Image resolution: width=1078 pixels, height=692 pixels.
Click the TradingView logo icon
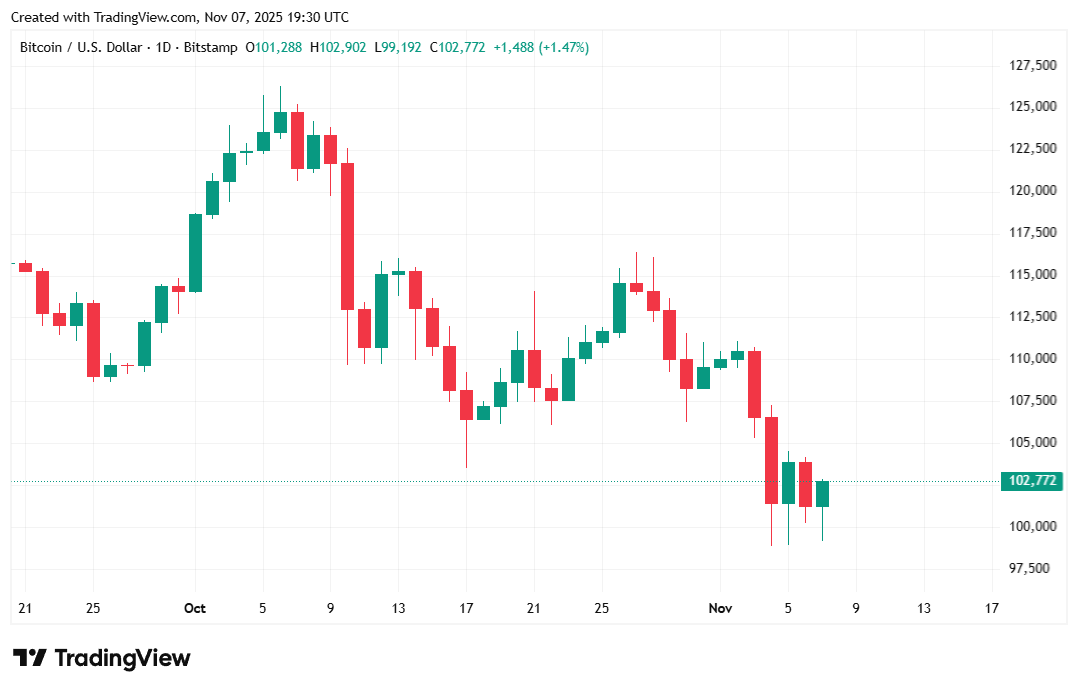[x=31, y=658]
